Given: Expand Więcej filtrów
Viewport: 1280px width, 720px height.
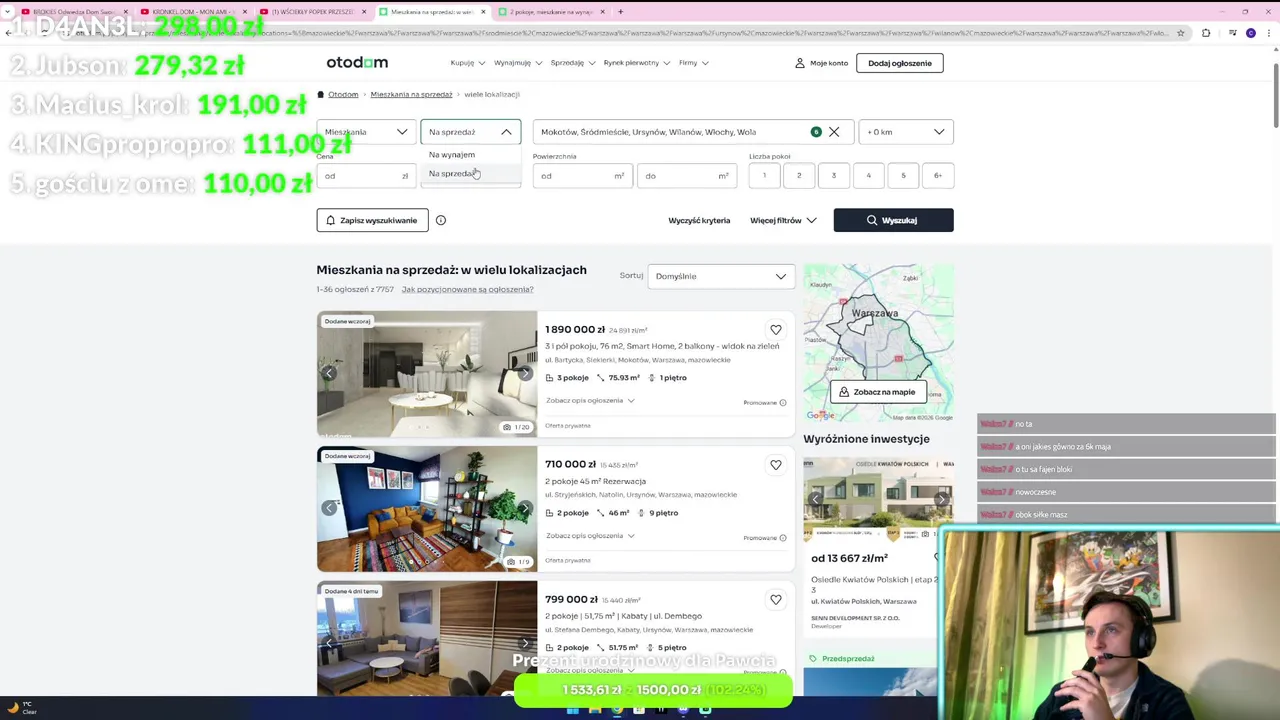Looking at the screenshot, I should [783, 220].
